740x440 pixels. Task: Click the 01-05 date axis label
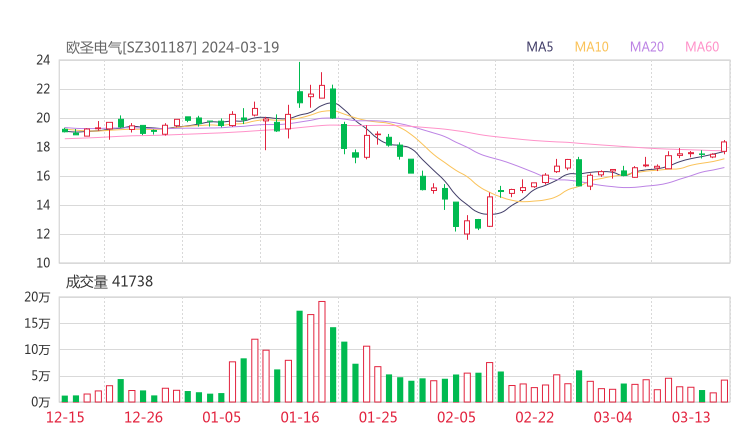point(221,417)
